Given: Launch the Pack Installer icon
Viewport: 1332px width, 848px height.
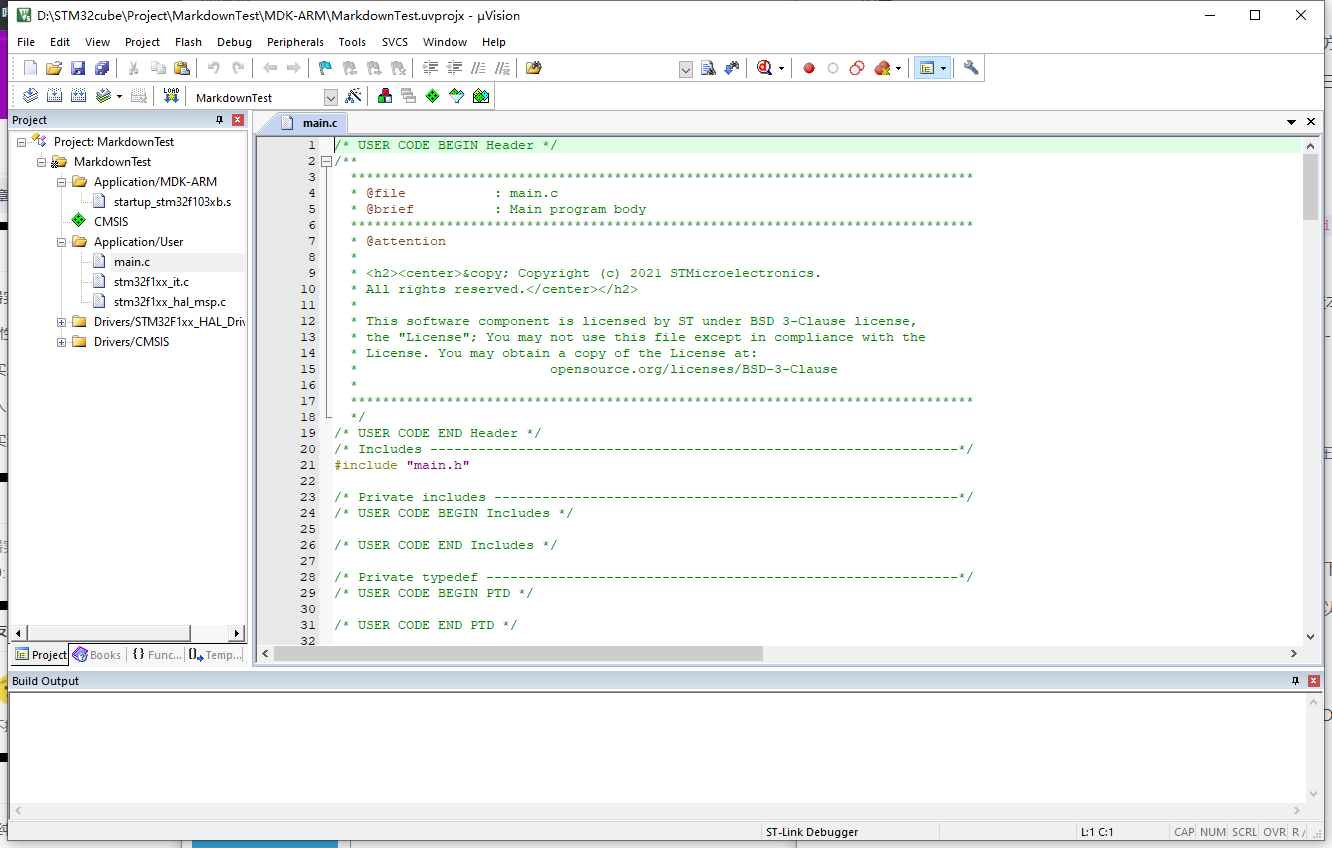Looking at the screenshot, I should pos(481,96).
